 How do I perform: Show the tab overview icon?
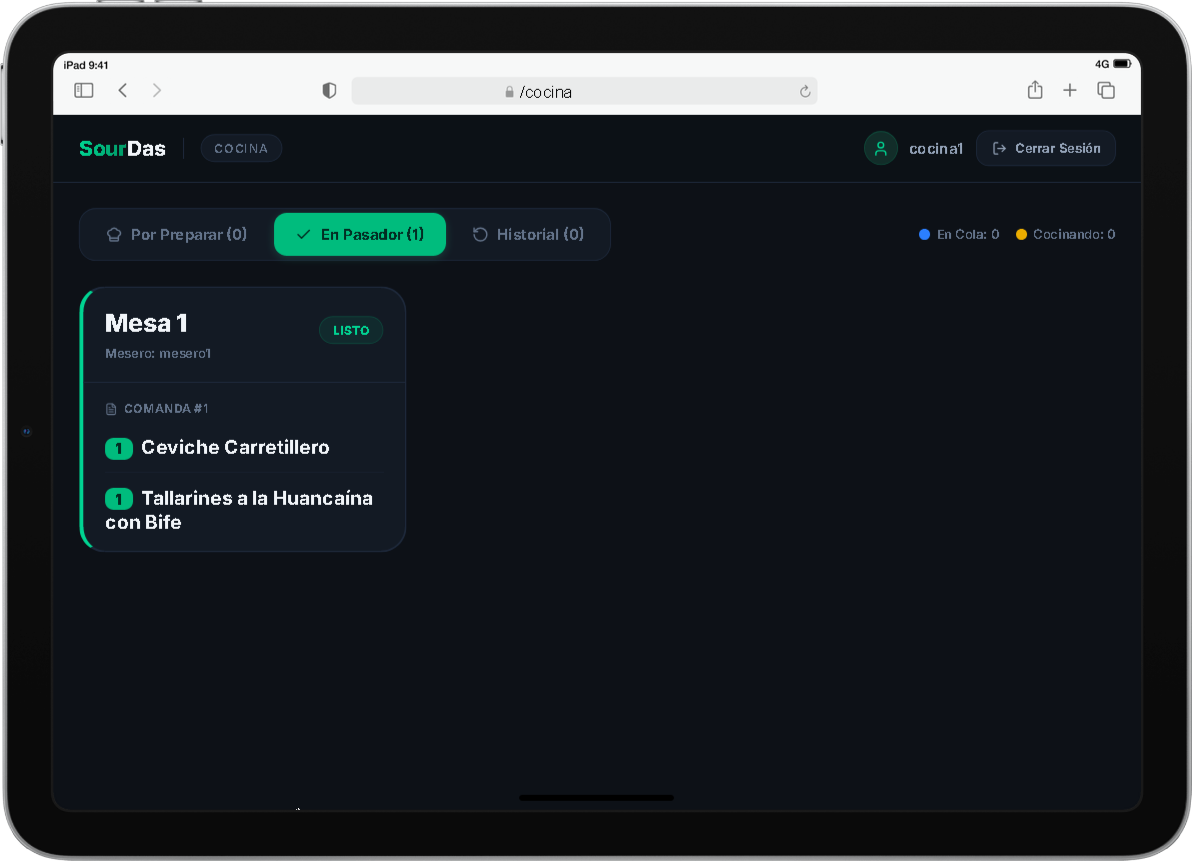pyautogui.click(x=1106, y=90)
